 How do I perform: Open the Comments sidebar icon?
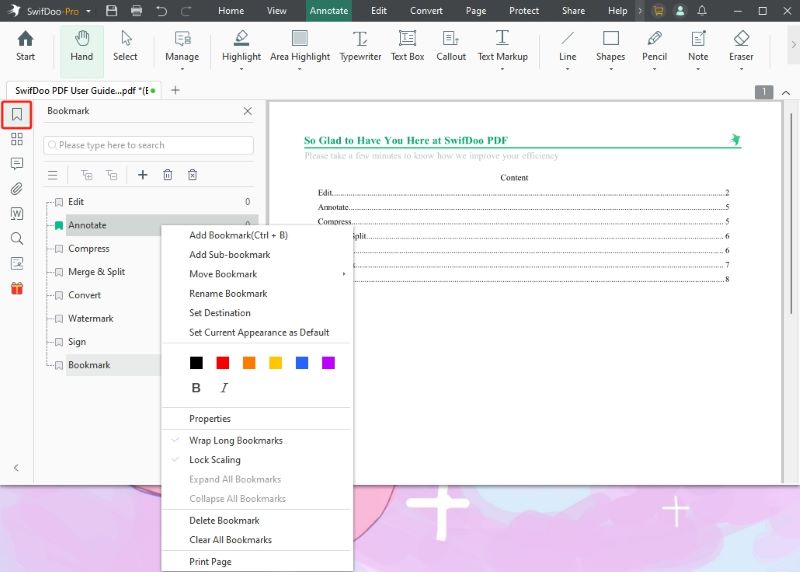(x=17, y=163)
